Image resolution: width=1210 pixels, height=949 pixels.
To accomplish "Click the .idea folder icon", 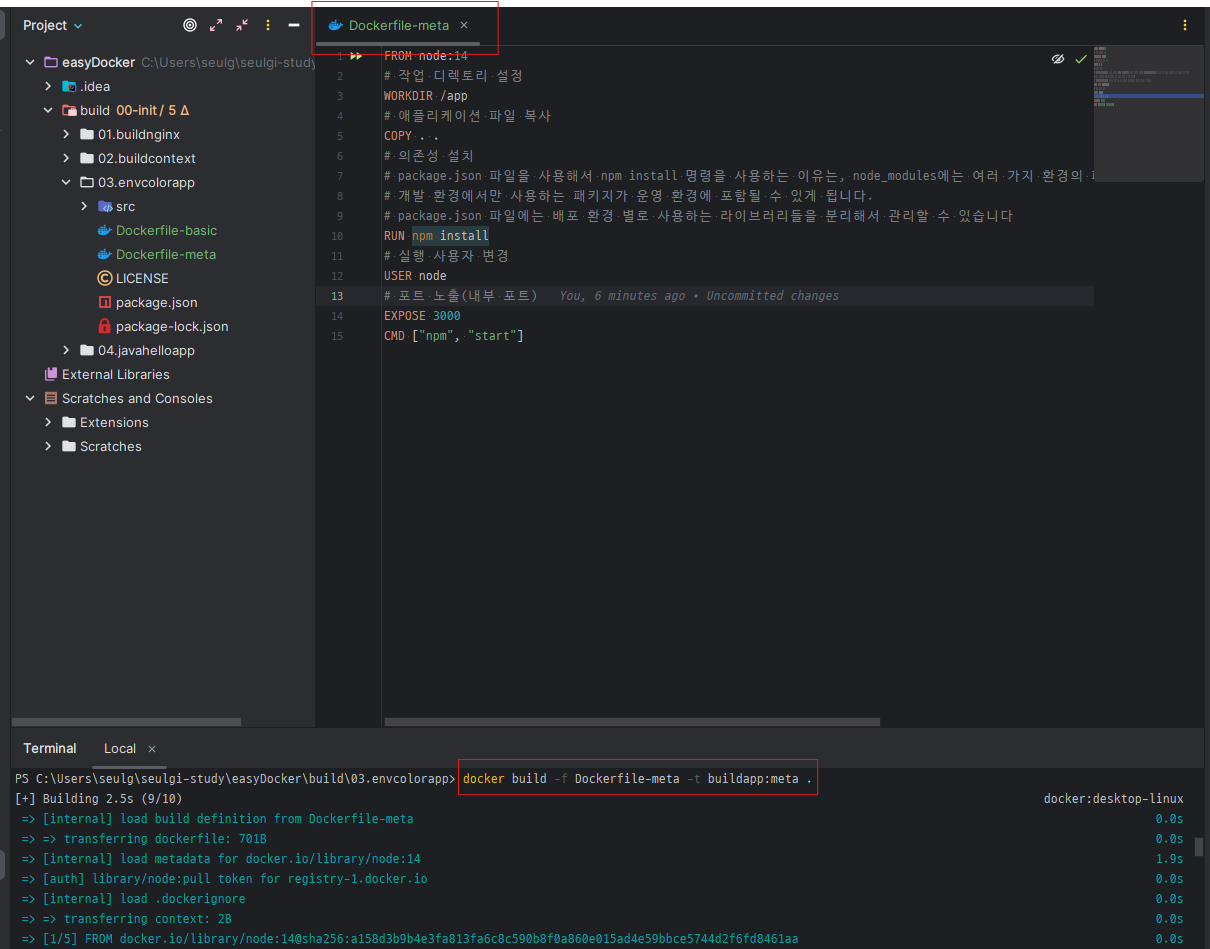I will (68, 86).
